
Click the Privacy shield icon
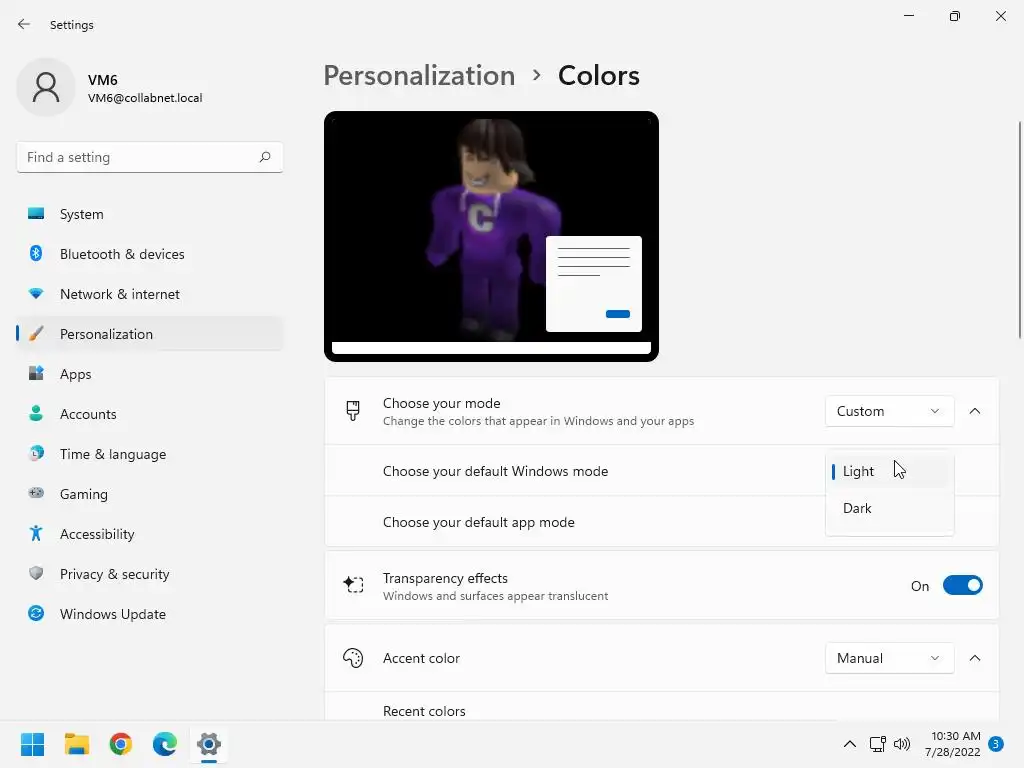[36, 573]
